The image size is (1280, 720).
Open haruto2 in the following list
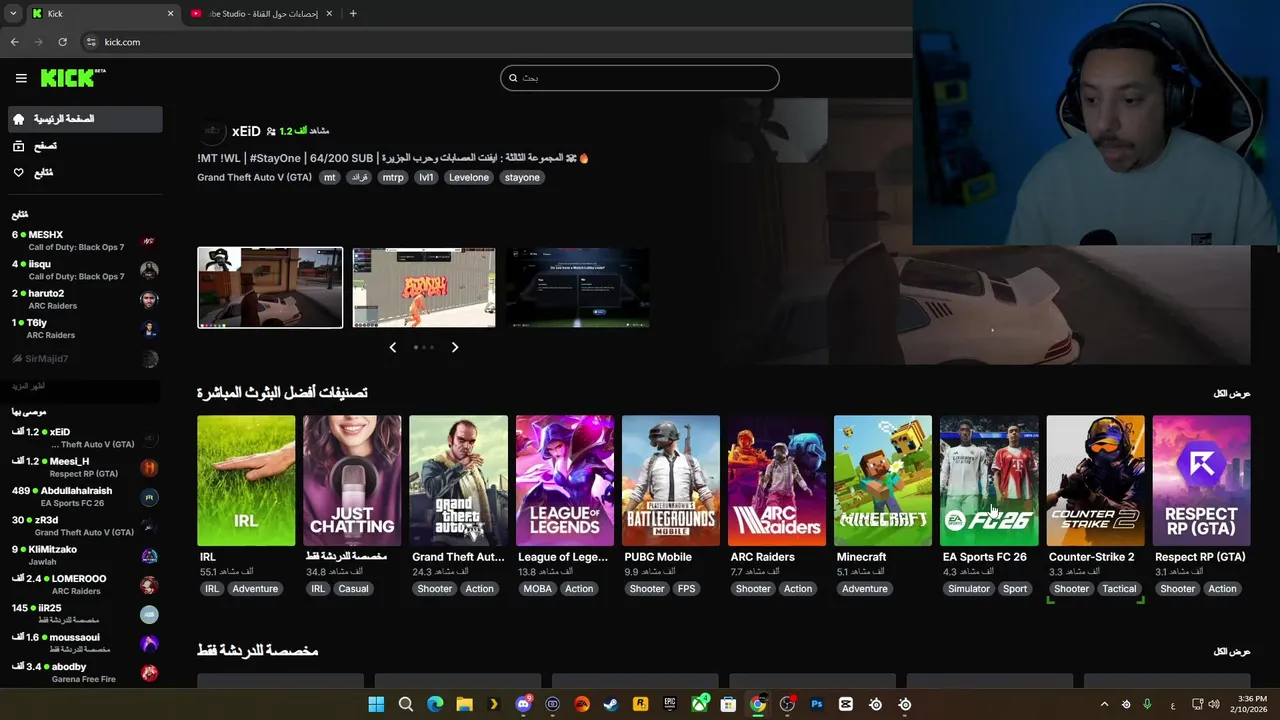click(x=85, y=300)
